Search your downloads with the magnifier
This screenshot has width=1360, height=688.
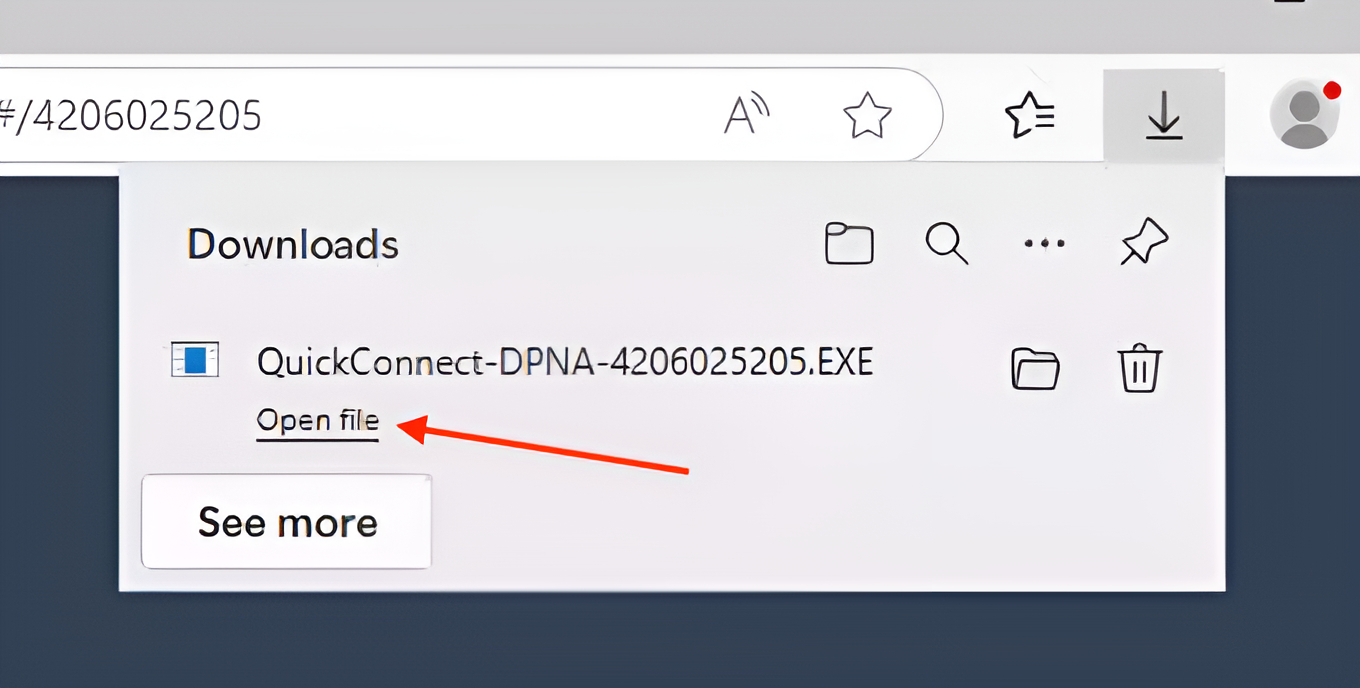click(945, 243)
